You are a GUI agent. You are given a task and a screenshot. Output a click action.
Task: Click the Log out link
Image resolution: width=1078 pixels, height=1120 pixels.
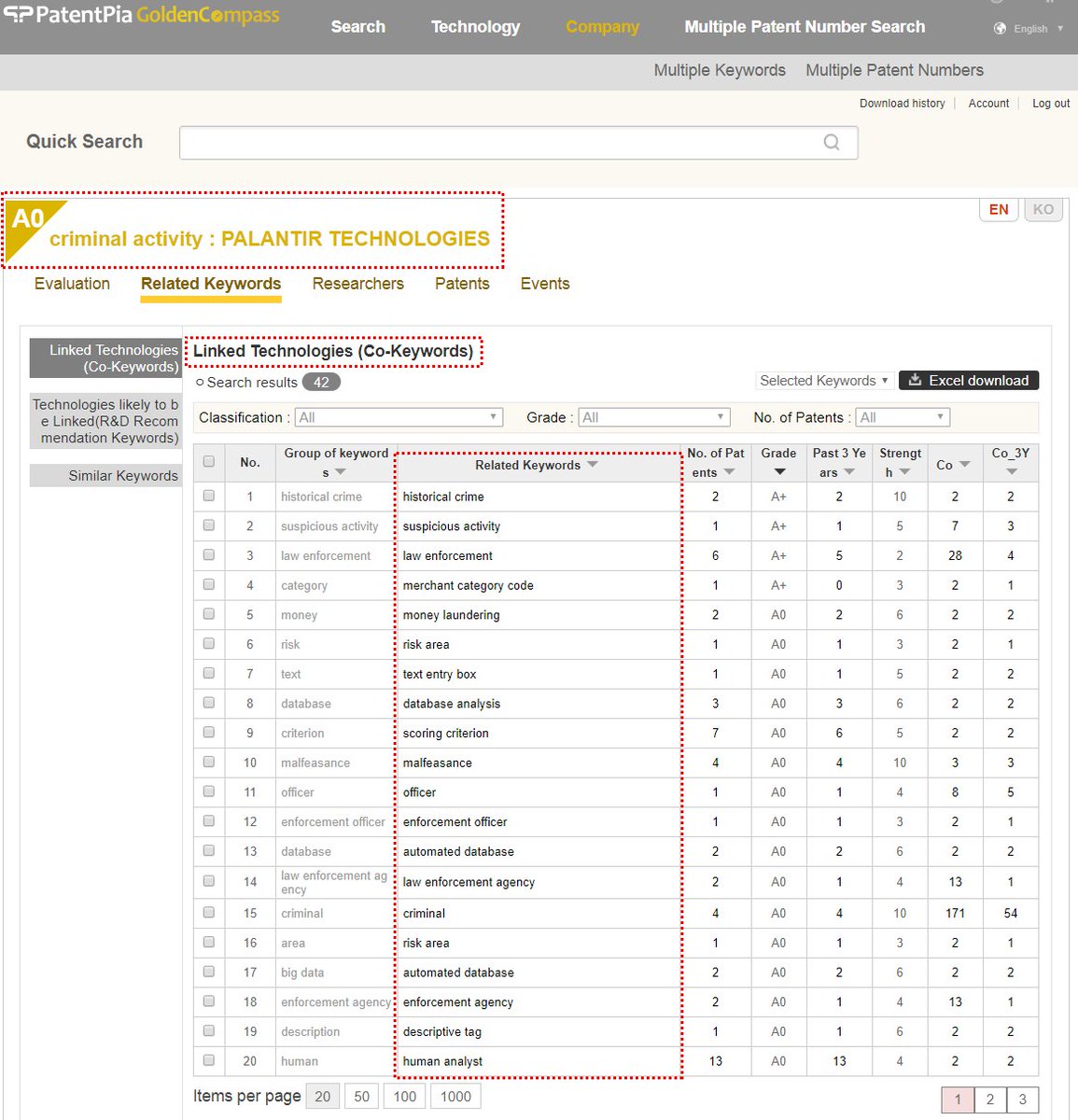coord(1051,104)
